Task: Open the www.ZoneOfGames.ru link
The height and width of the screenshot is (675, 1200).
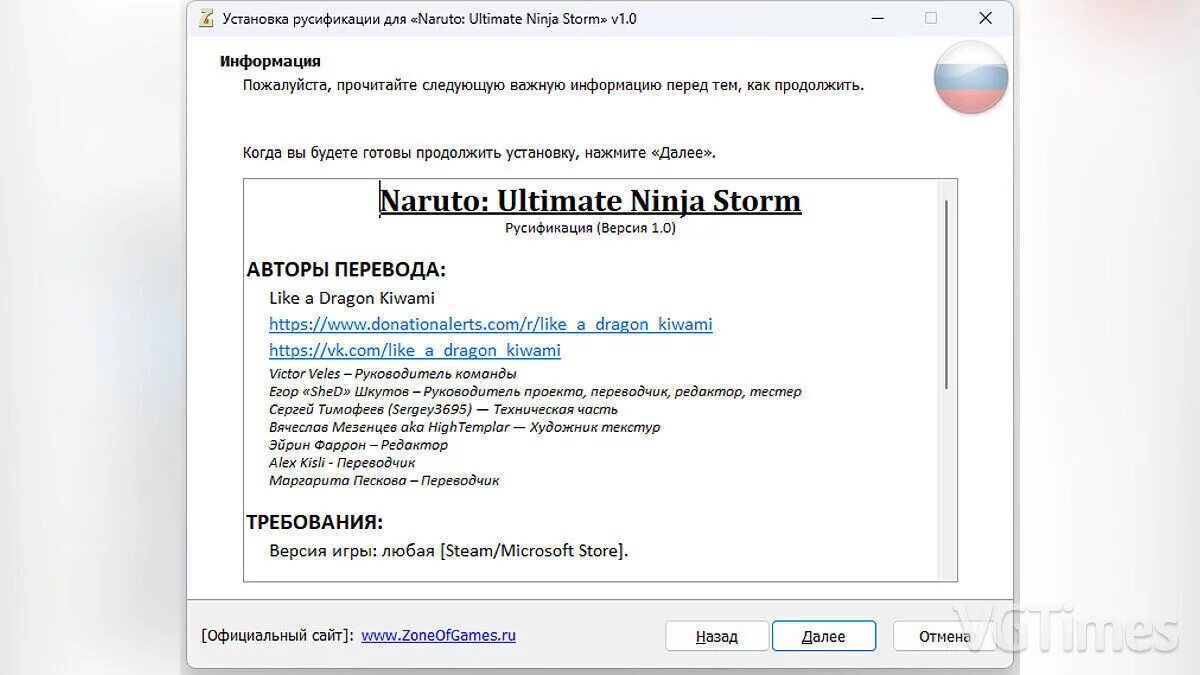Action: (439, 635)
